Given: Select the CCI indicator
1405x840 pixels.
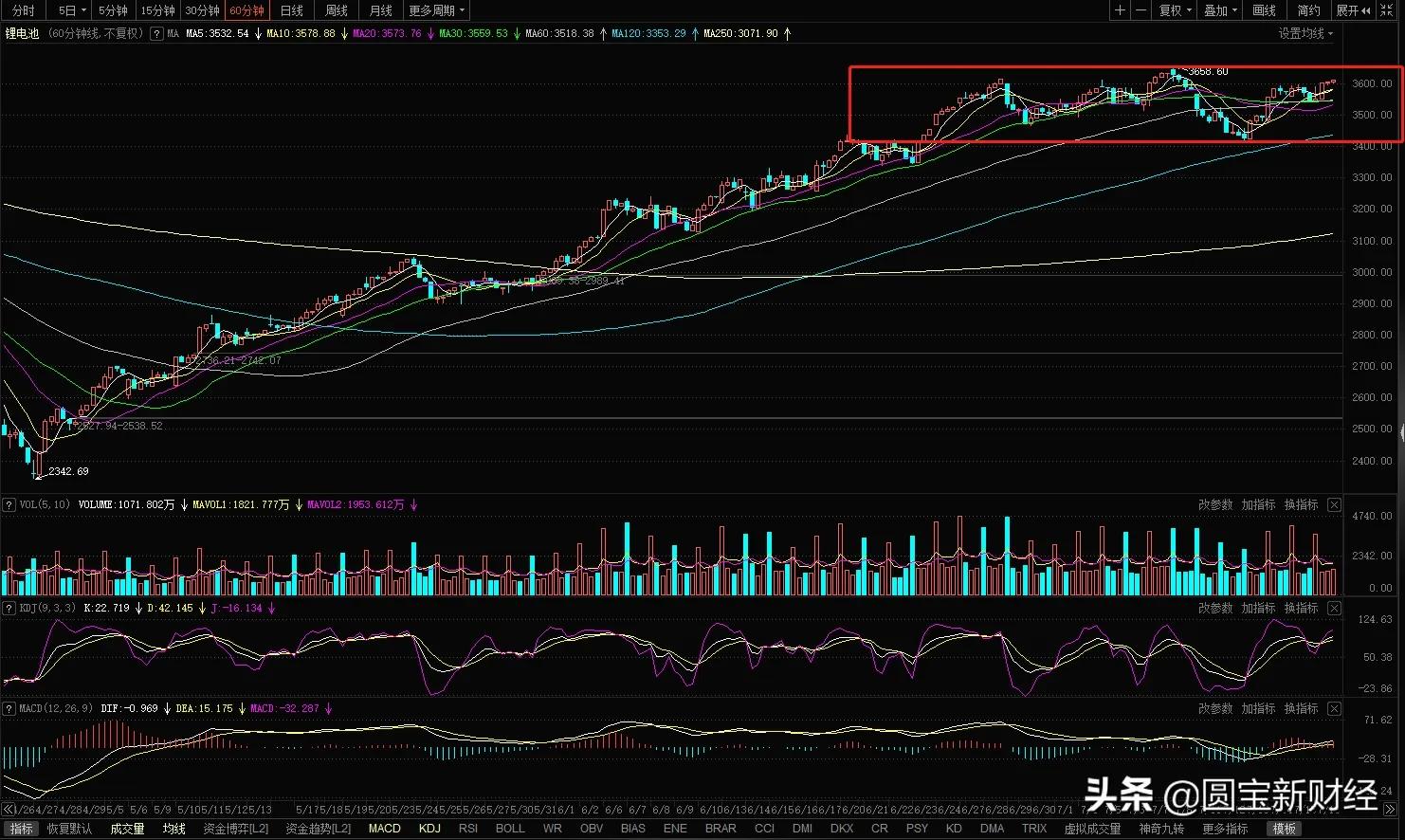Looking at the screenshot, I should coord(764,829).
